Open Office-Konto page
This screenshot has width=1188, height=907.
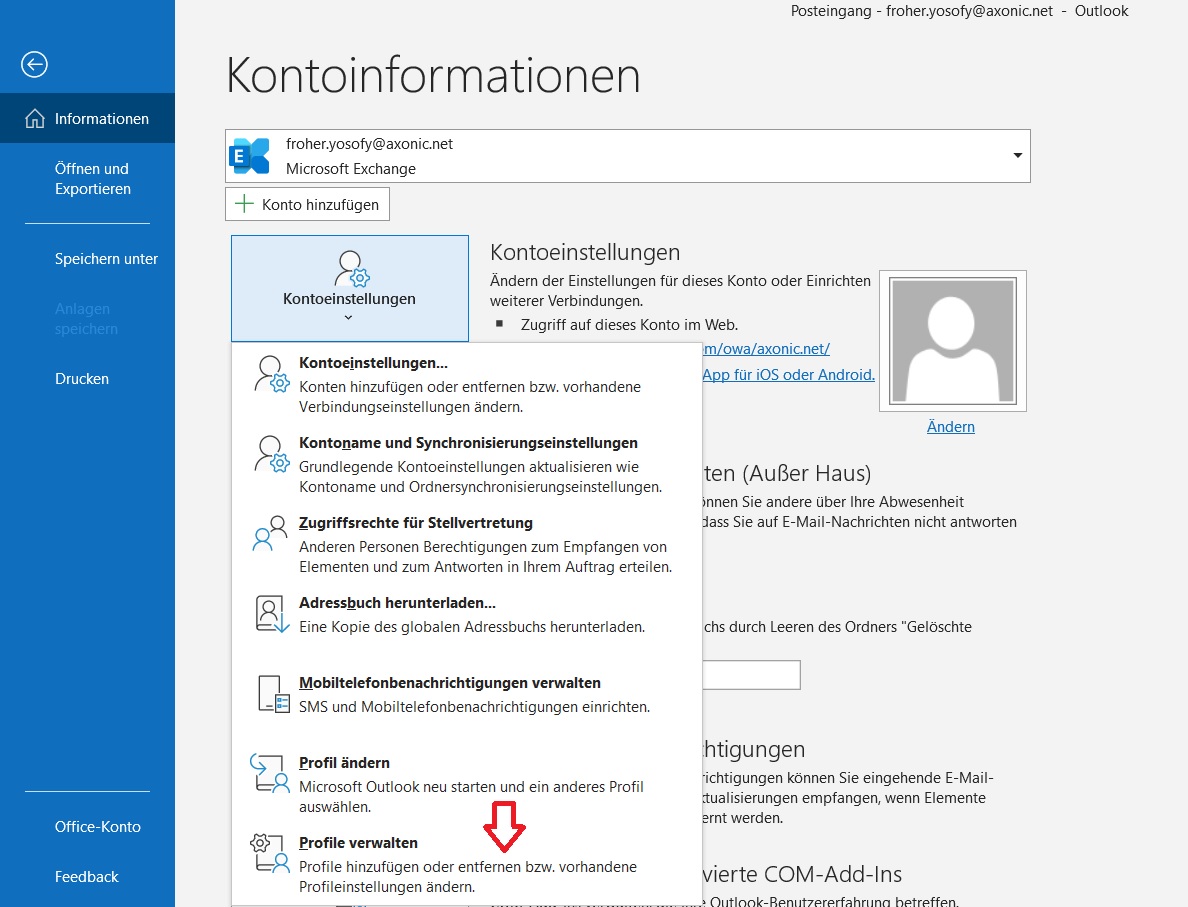coord(87,827)
